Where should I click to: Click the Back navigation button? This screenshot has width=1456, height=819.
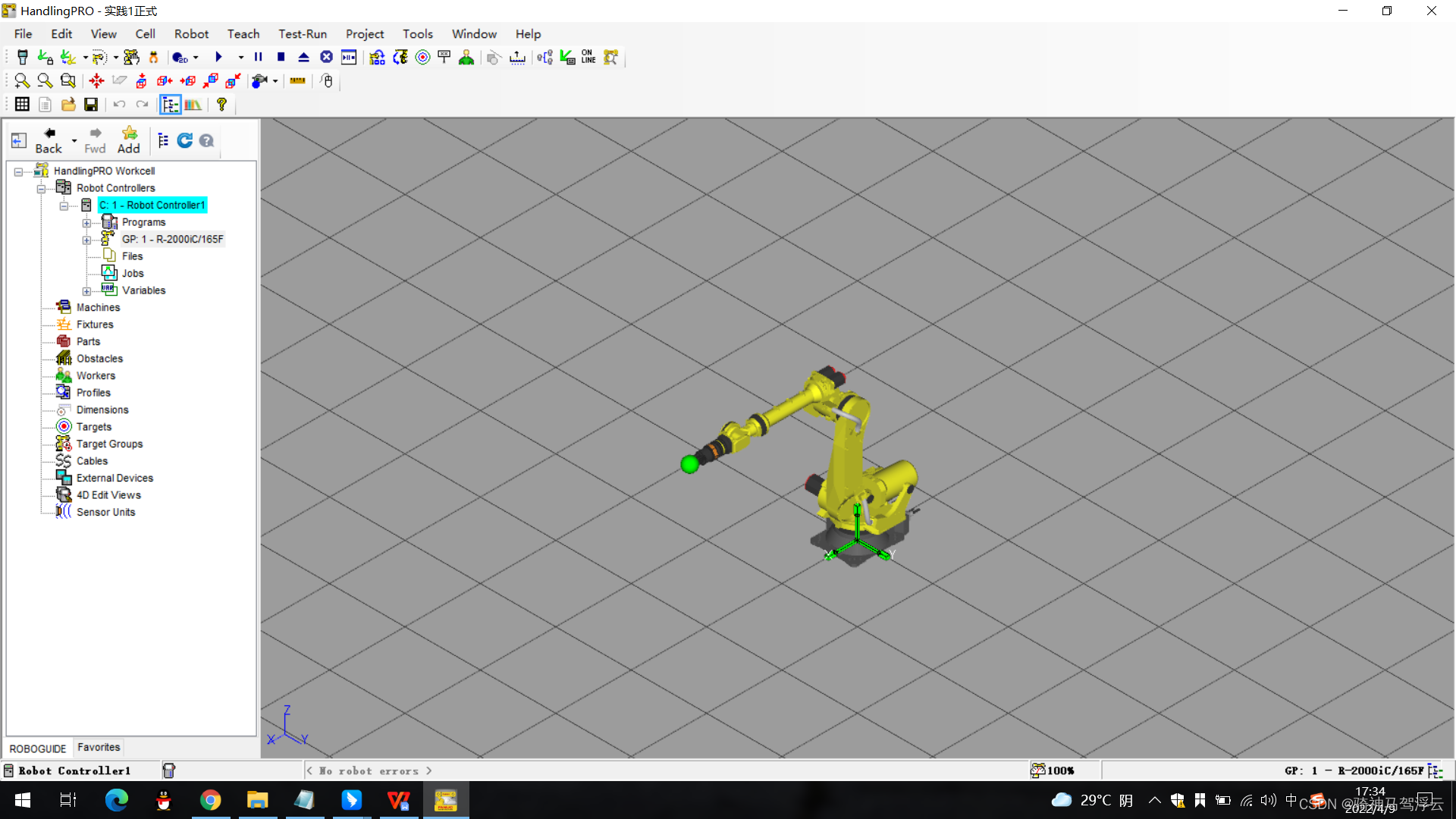tap(49, 141)
